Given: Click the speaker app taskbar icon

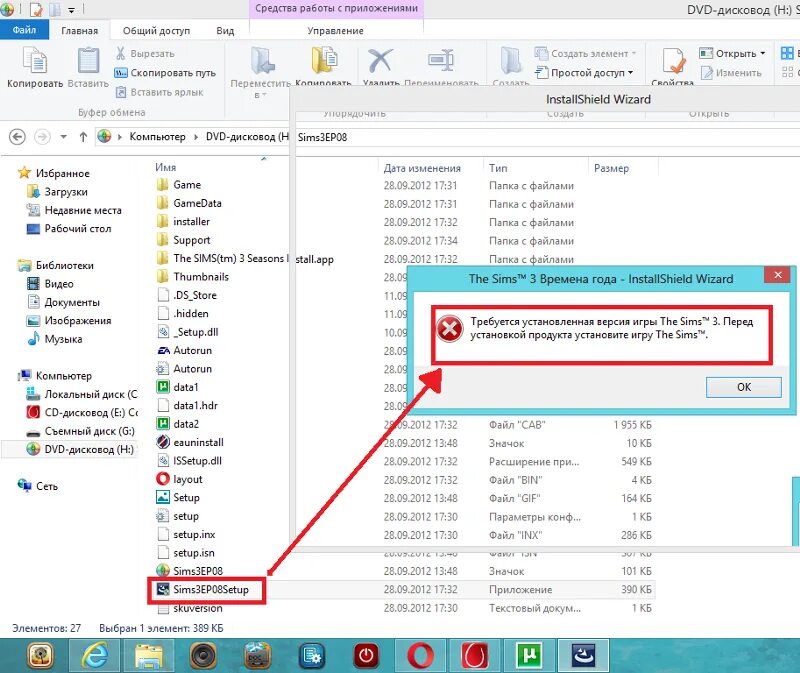Looking at the screenshot, I should pos(203,655).
